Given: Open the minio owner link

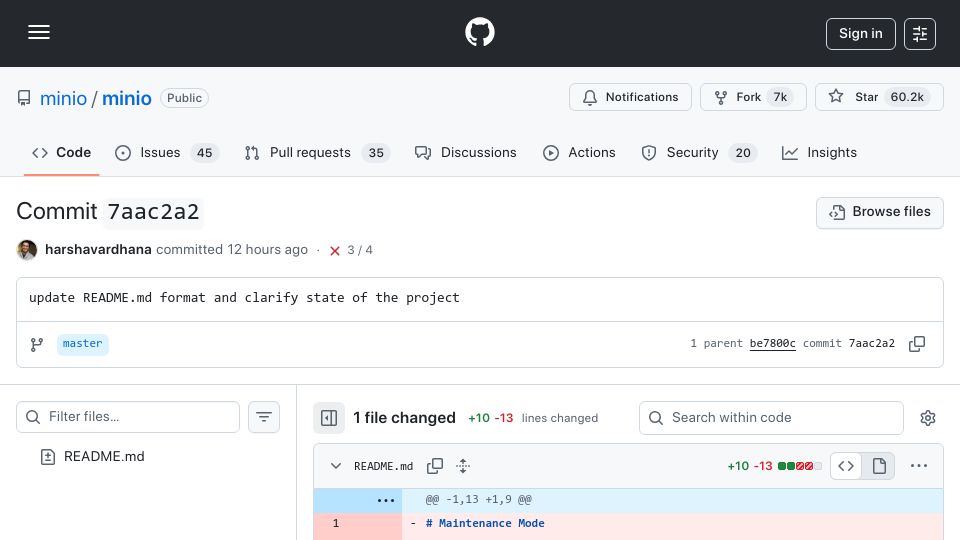Looking at the screenshot, I should pyautogui.click(x=63, y=98).
